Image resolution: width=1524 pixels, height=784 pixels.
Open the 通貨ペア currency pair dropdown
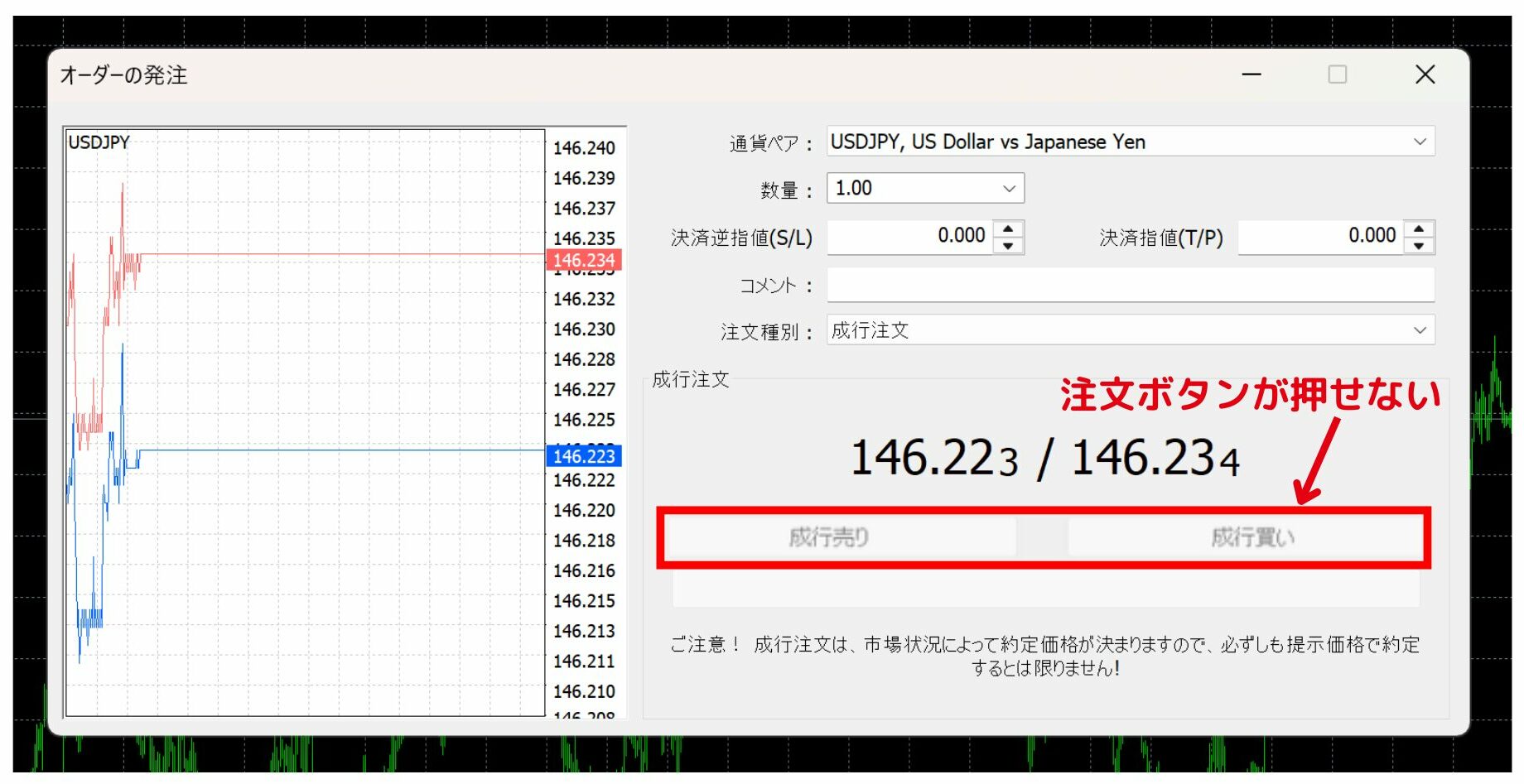1419,142
